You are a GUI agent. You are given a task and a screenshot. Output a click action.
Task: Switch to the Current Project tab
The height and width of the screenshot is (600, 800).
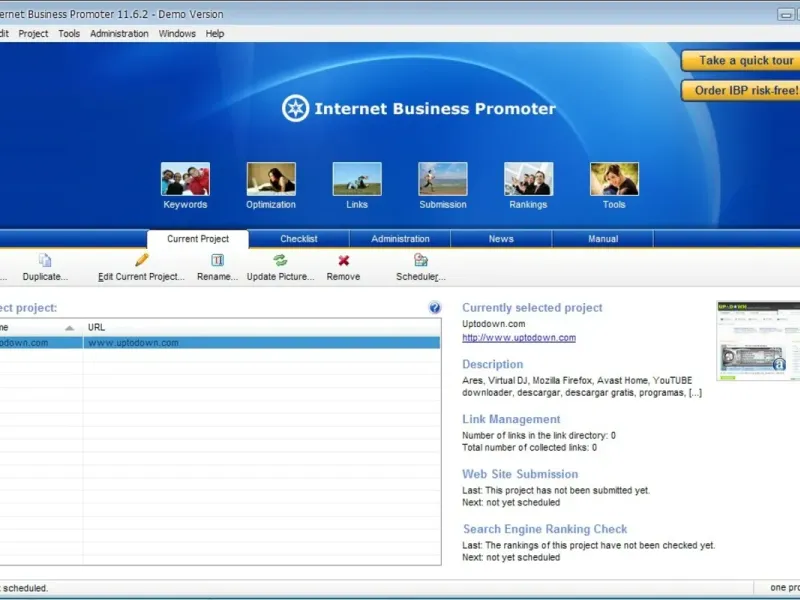(198, 239)
